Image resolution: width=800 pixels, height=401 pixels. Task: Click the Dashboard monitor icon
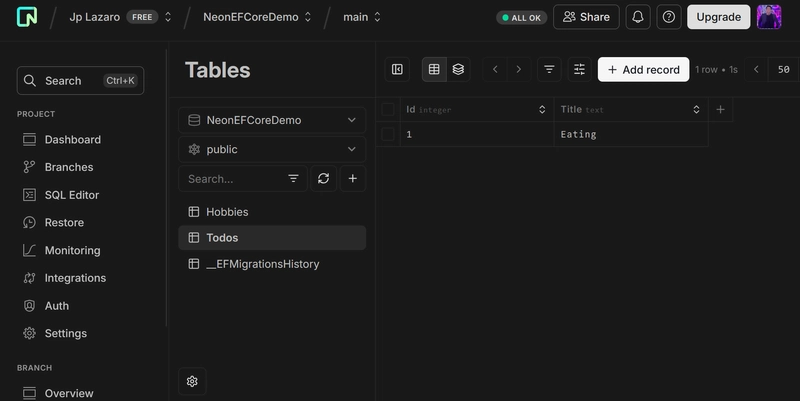point(30,139)
